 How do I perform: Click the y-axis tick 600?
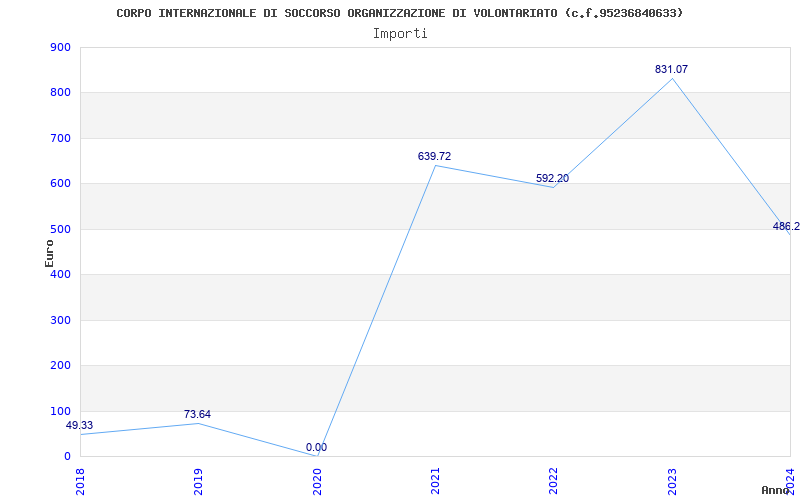(60, 184)
